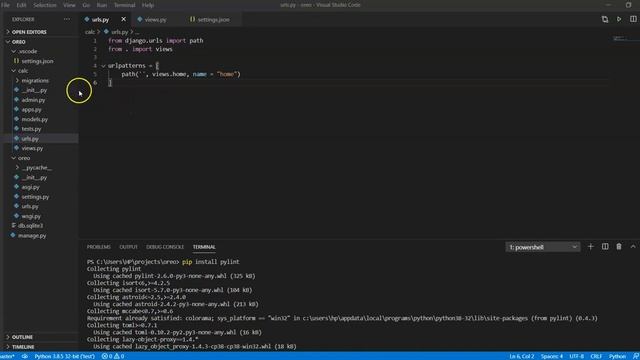
Task: Change indentation via Spaces: 4
Action: [552, 356]
